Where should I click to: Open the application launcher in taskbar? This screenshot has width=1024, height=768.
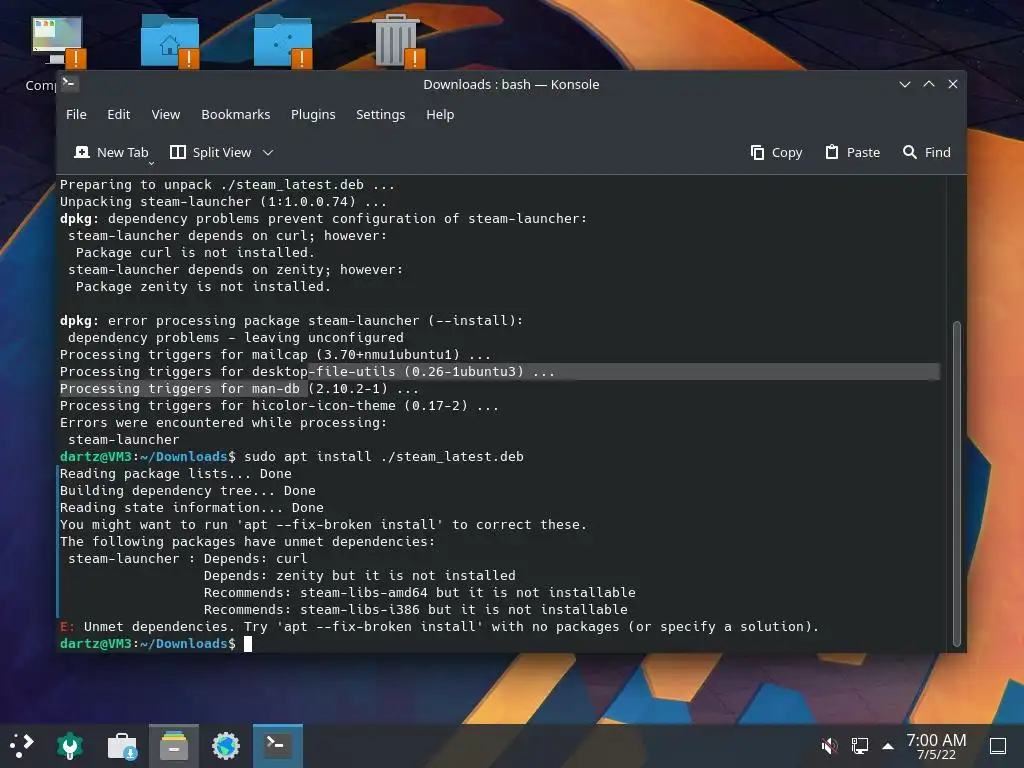coord(22,745)
